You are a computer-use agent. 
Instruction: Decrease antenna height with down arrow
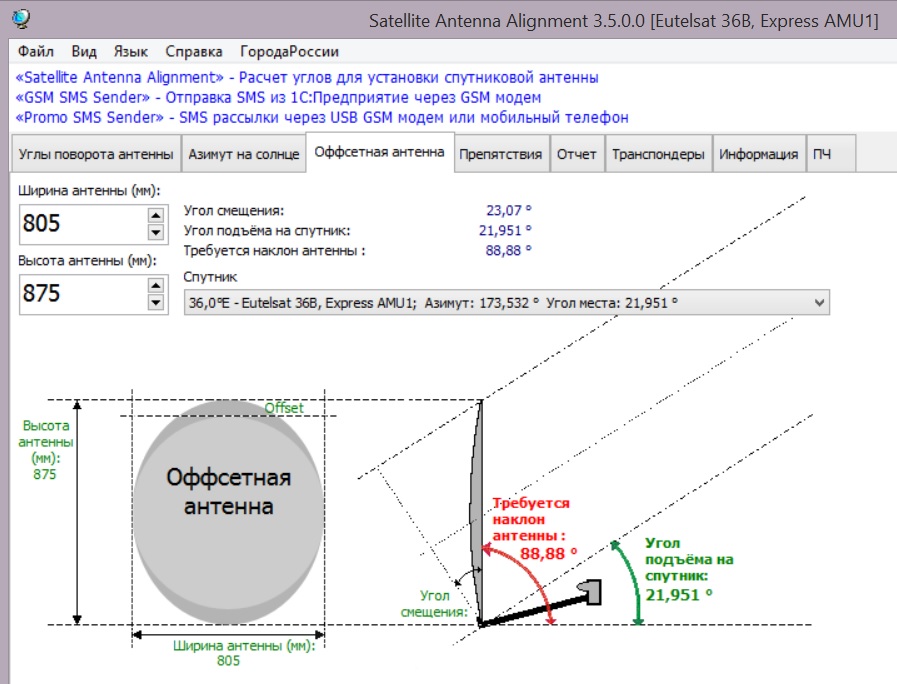[155, 302]
